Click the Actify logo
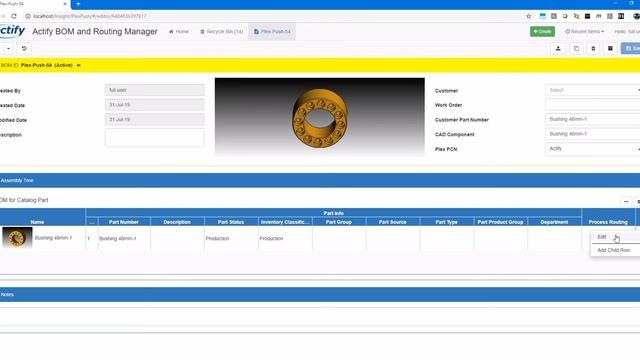This screenshot has height=360, width=640. point(12,31)
